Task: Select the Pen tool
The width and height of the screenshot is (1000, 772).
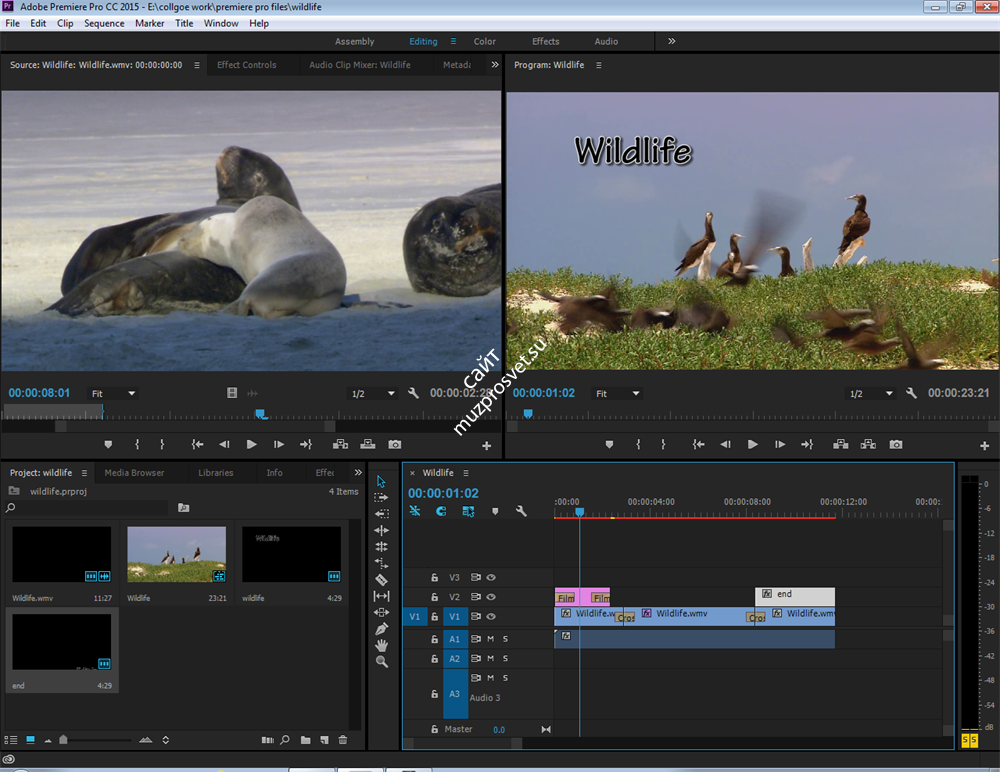Action: point(381,629)
